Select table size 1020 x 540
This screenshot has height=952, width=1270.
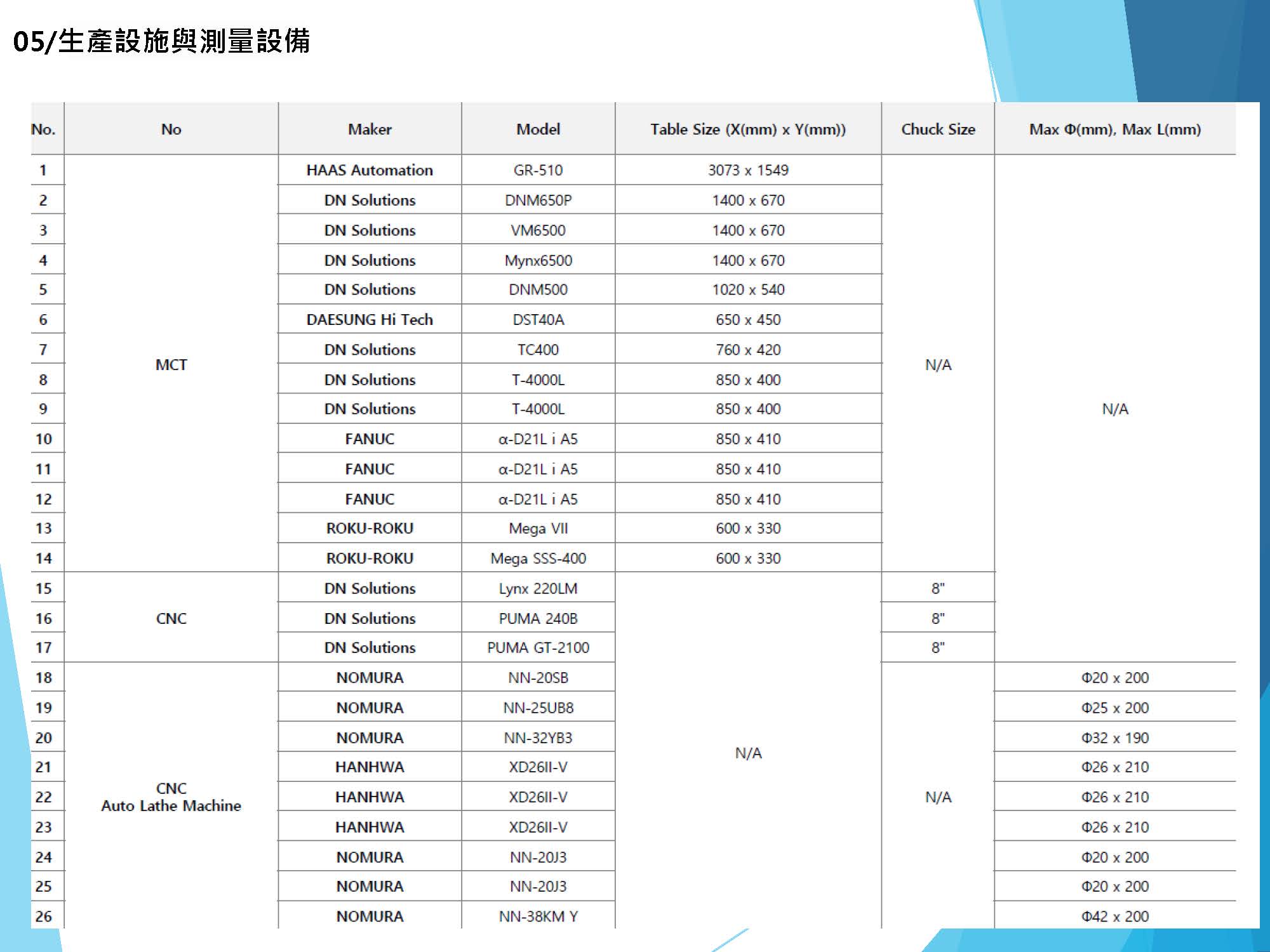[748, 289]
